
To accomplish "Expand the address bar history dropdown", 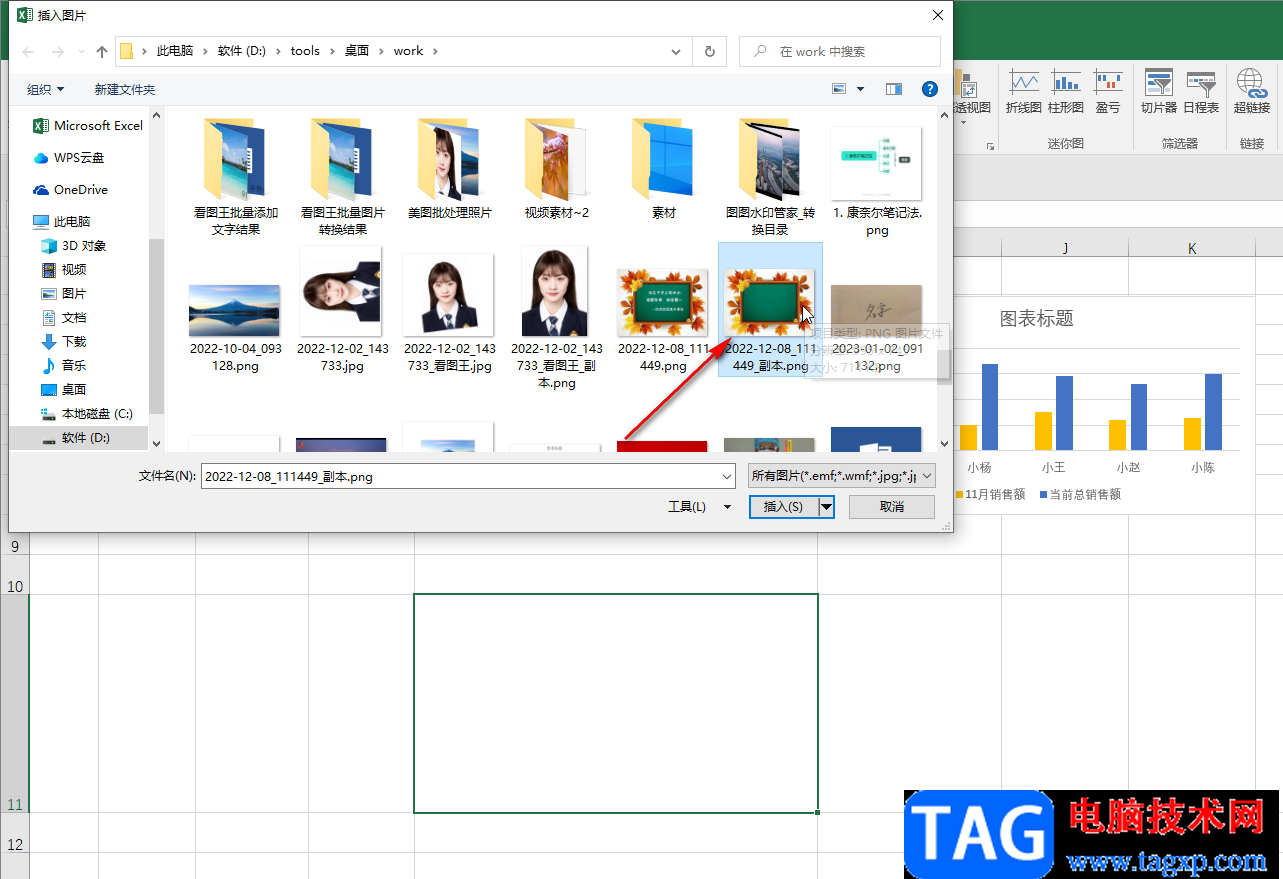I will [677, 51].
